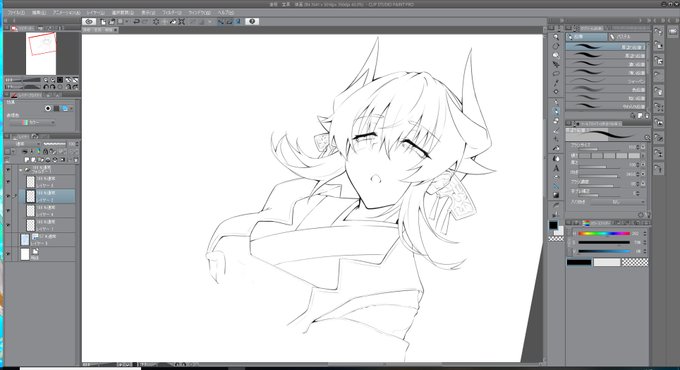Click the Layer color icon in Layer Property
This screenshot has height=370, width=680.
[65, 108]
